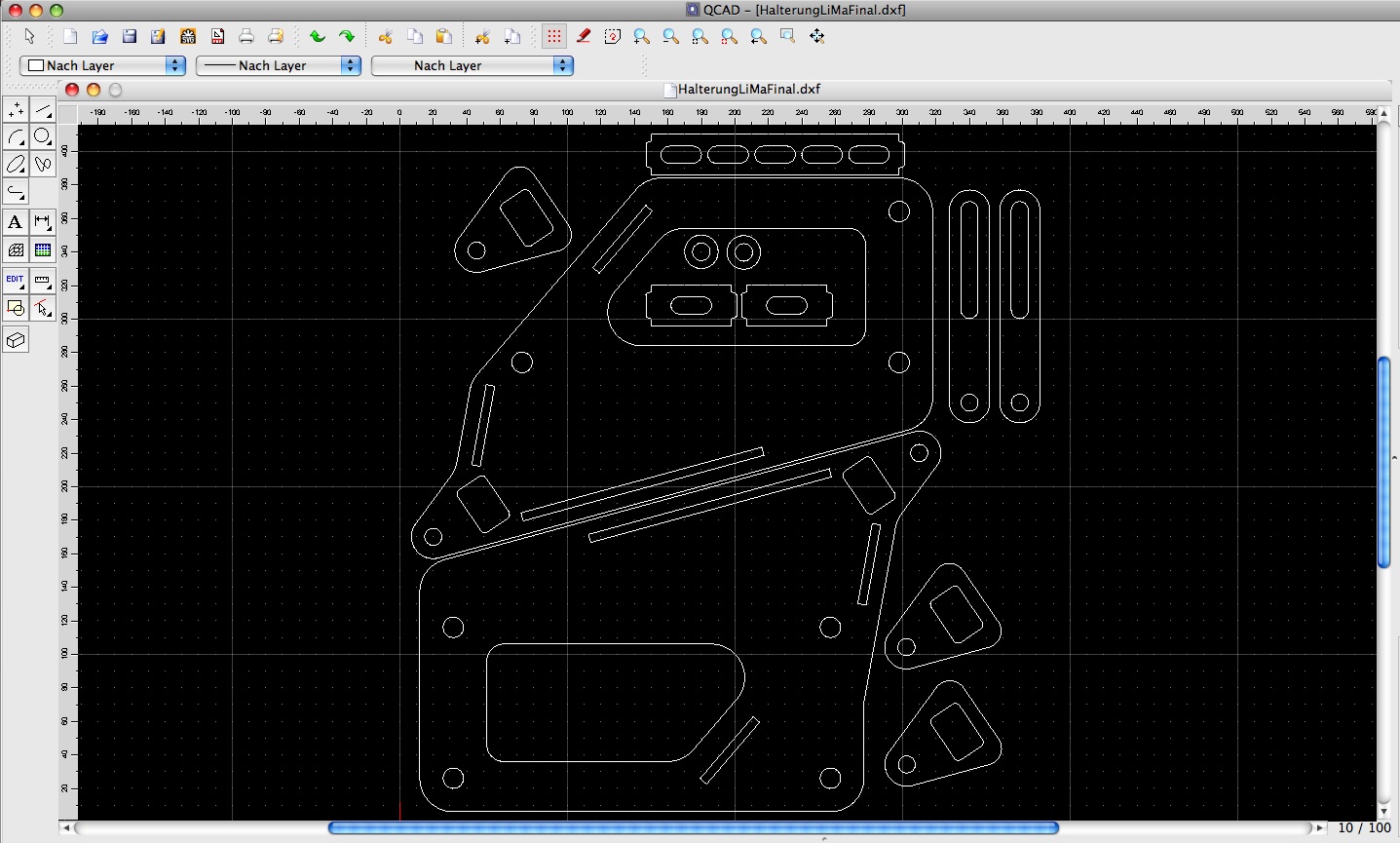Undo the last action
The height and width of the screenshot is (843, 1400).
tap(318, 36)
